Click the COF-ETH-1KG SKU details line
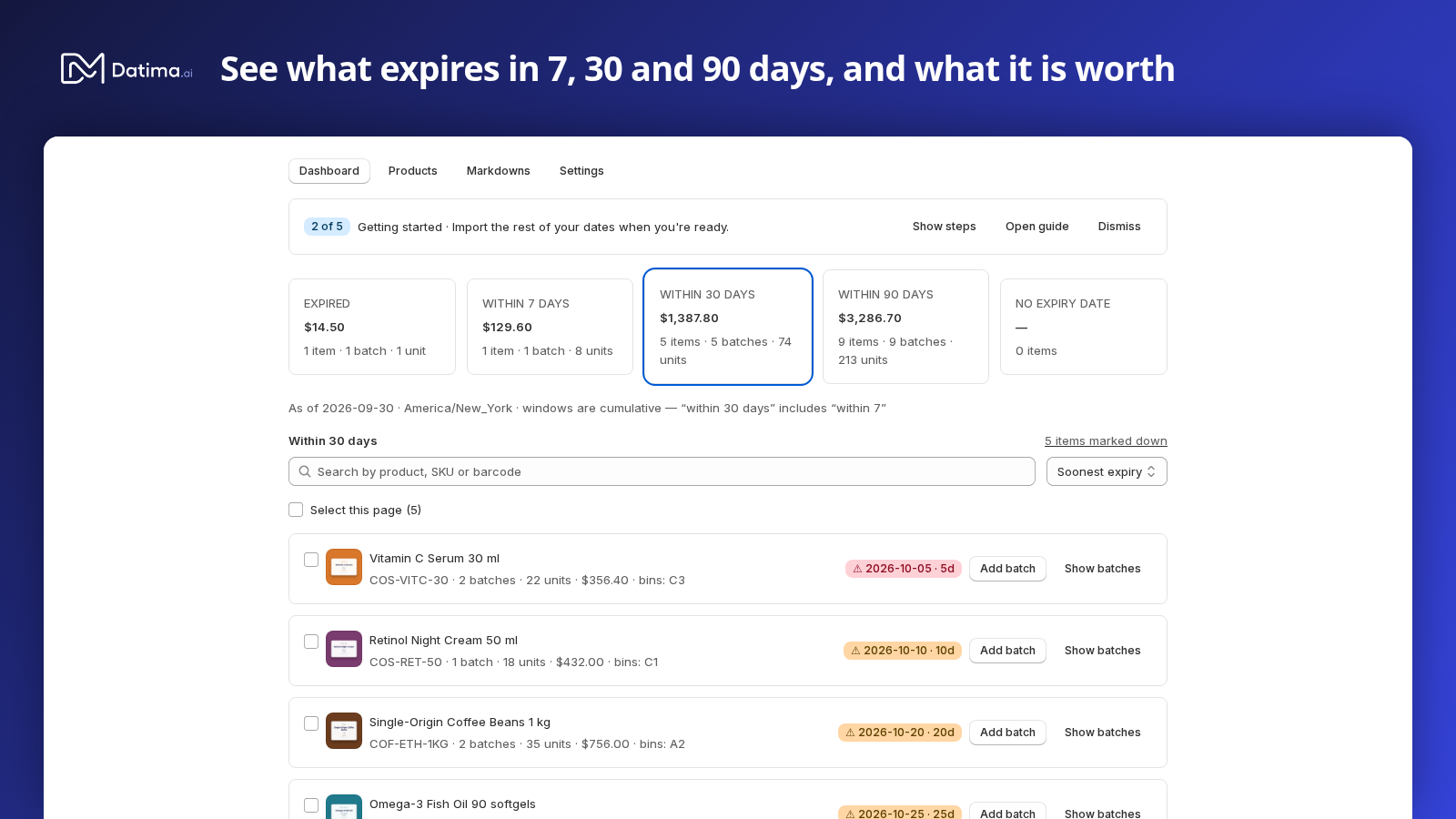 (527, 744)
